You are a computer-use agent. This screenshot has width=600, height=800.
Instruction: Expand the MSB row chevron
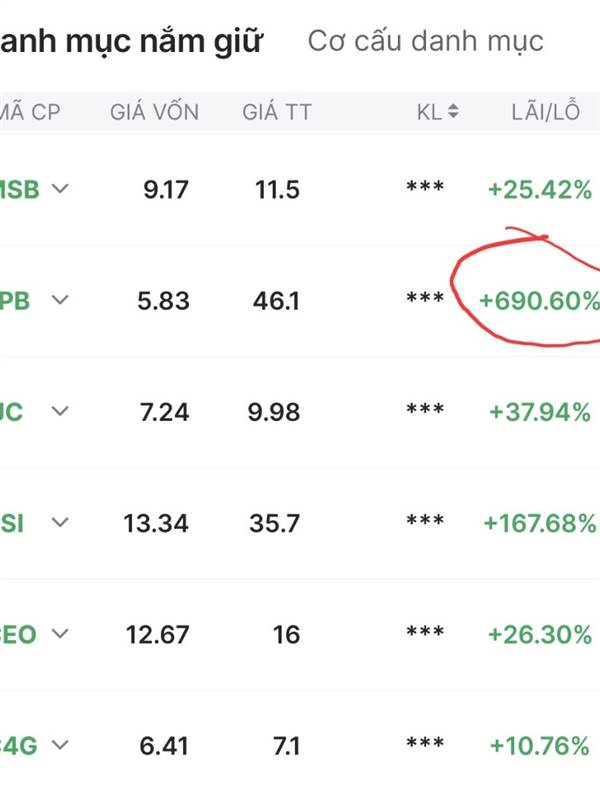click(x=60, y=188)
